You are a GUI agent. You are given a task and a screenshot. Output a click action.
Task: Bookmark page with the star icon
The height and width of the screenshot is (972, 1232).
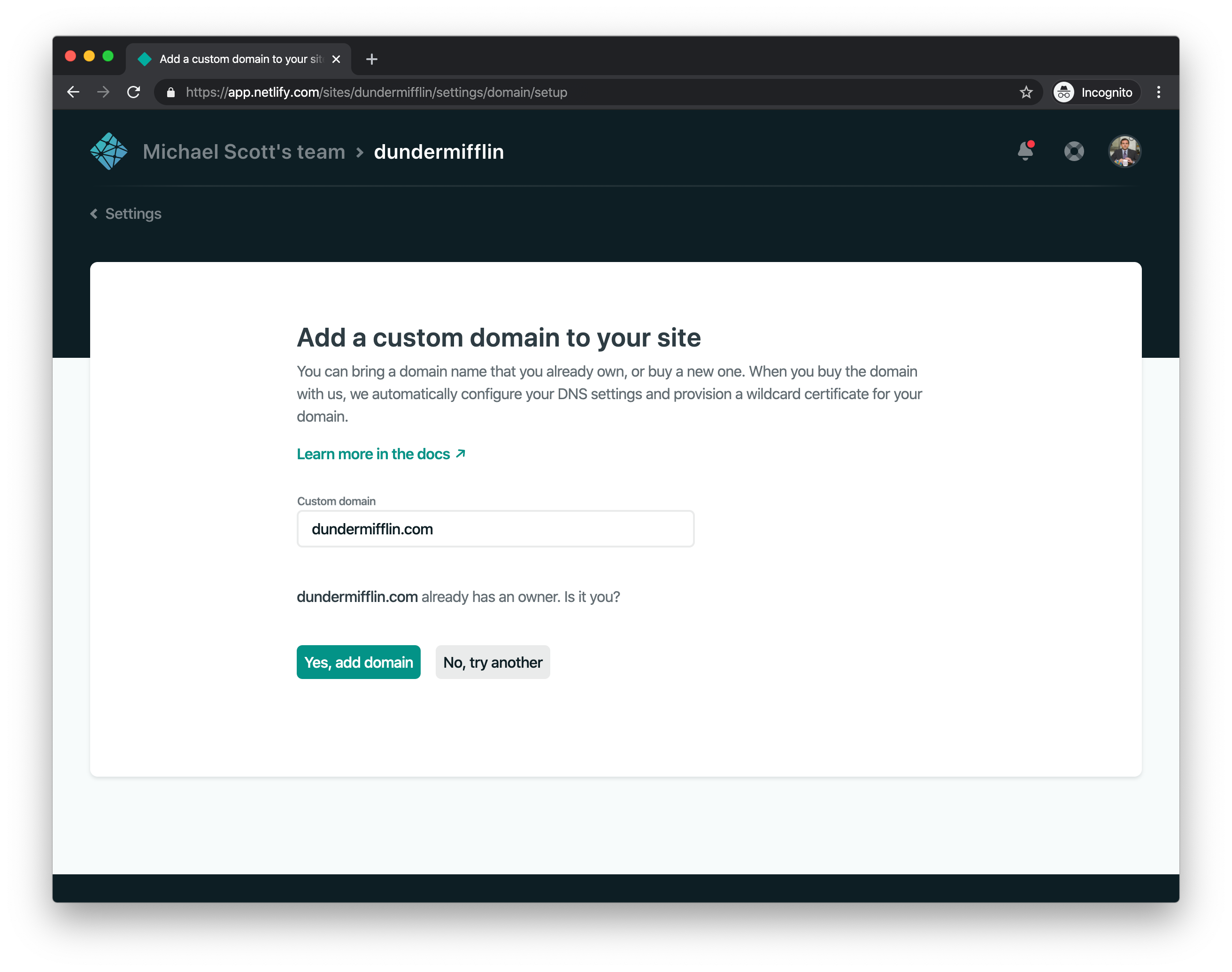(x=1026, y=92)
